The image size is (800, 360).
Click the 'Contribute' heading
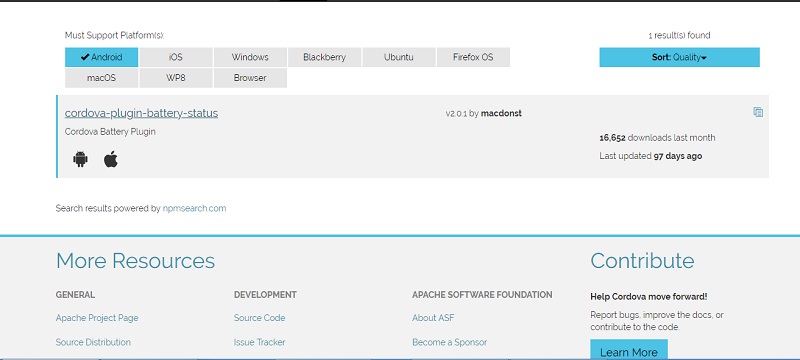click(642, 261)
